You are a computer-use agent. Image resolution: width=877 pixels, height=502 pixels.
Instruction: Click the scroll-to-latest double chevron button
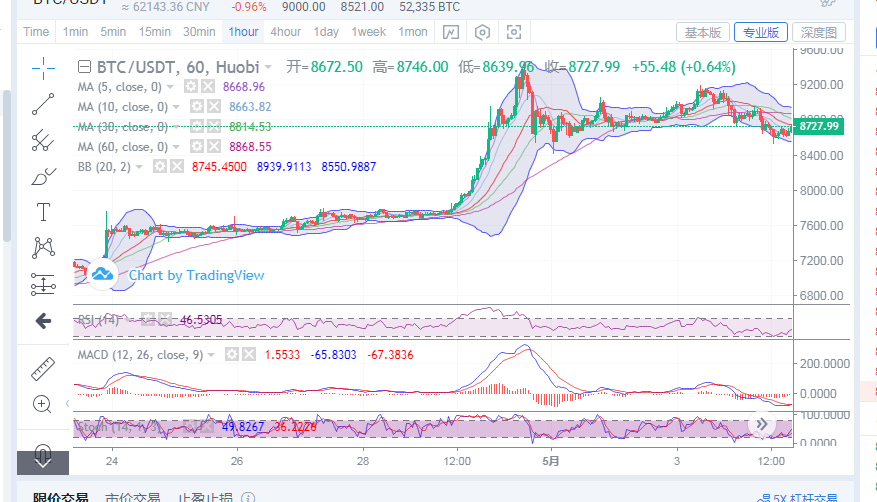(762, 424)
